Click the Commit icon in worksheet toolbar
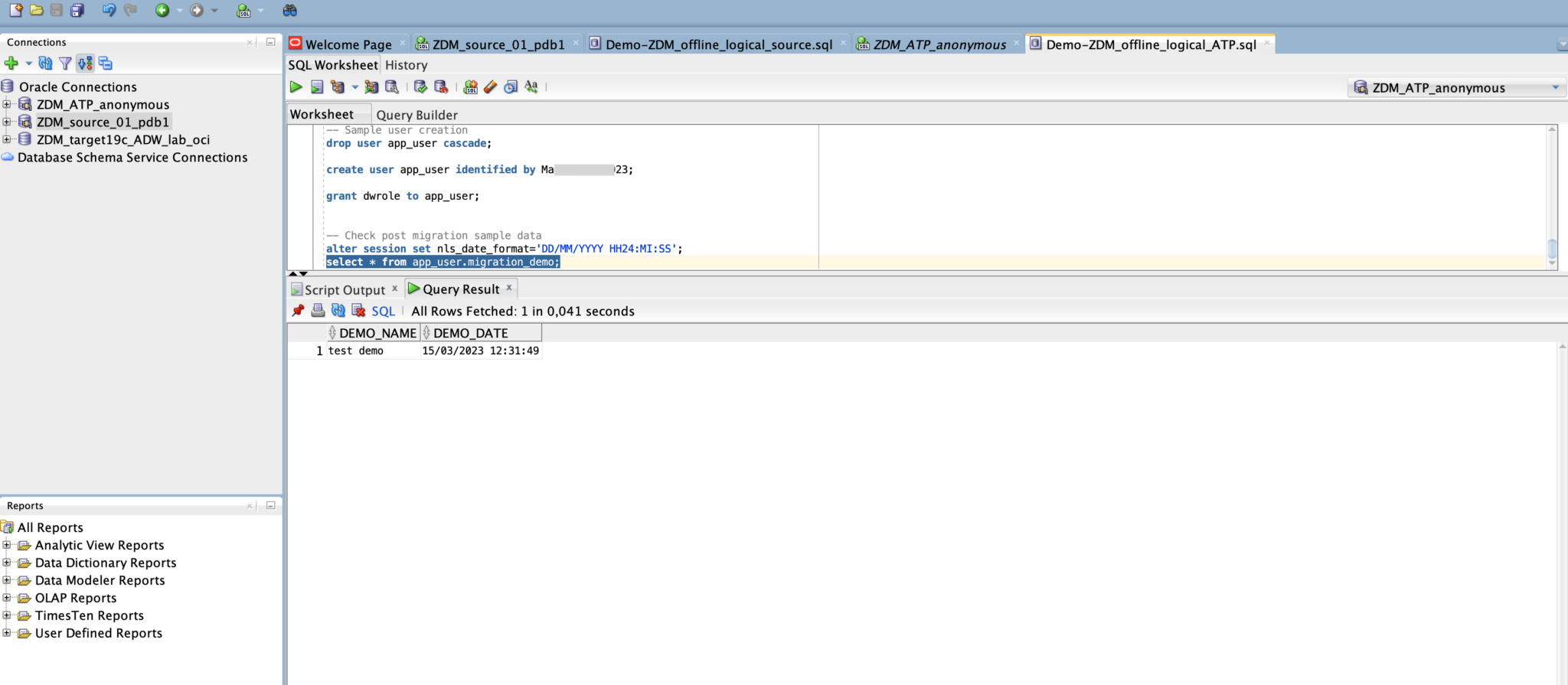Viewport: 1568px width, 685px height. [x=420, y=87]
